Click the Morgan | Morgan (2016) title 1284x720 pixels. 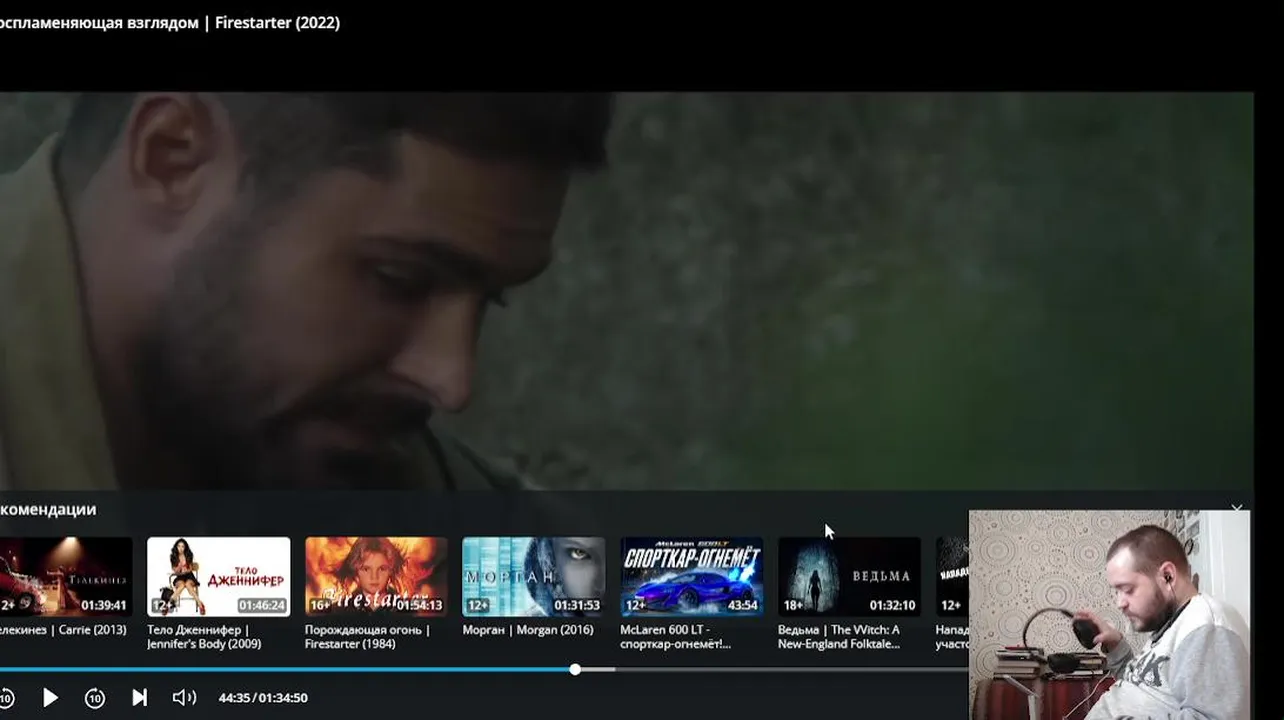528,630
